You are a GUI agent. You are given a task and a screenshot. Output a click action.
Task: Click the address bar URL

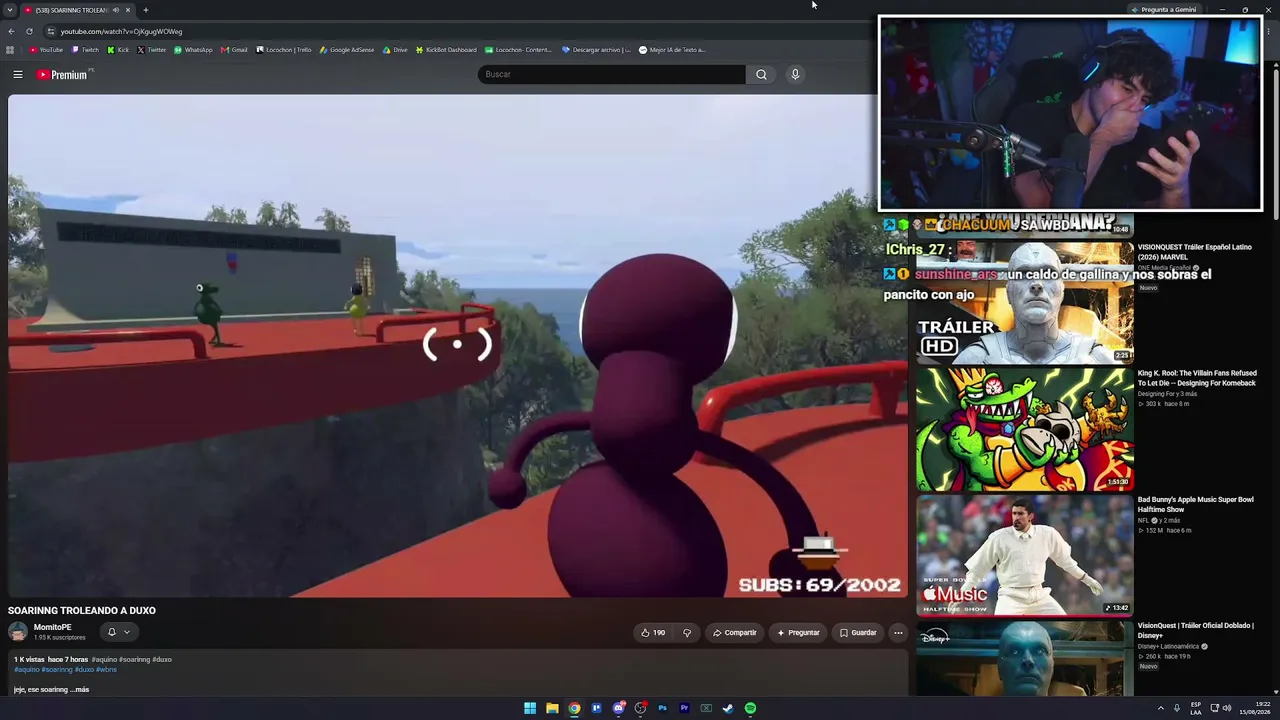click(121, 31)
